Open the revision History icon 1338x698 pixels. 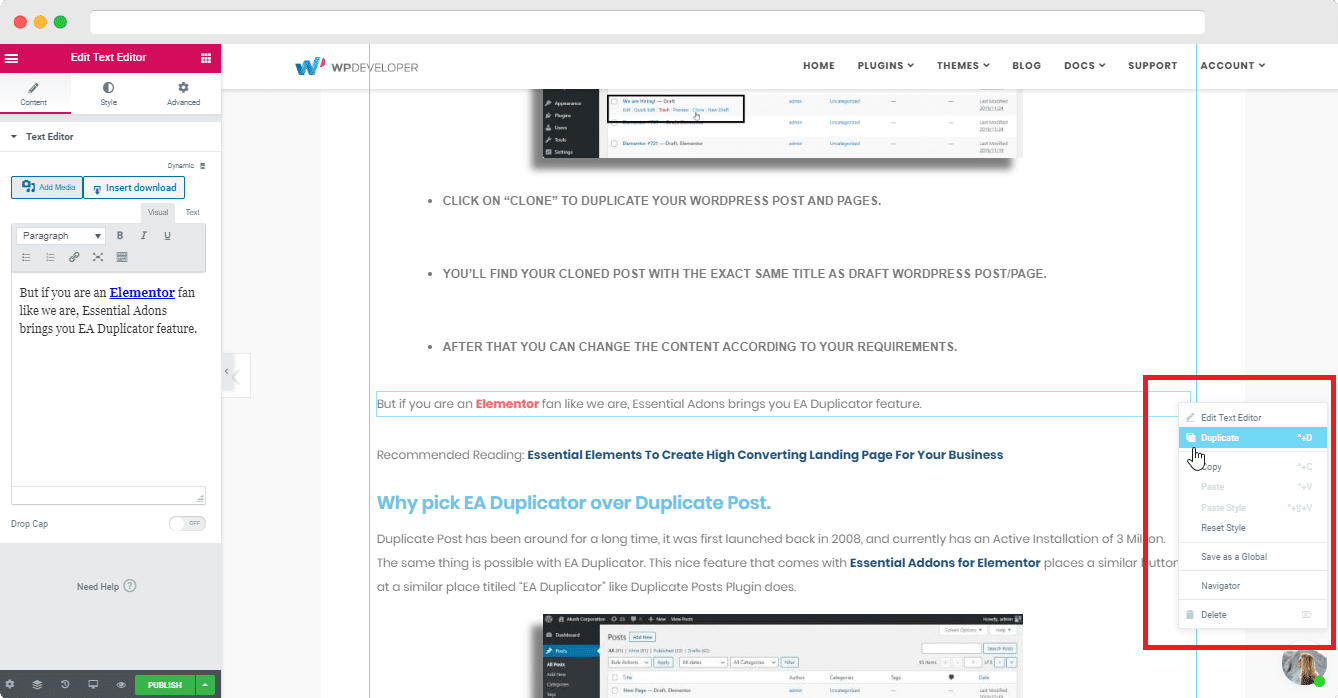[x=65, y=685]
